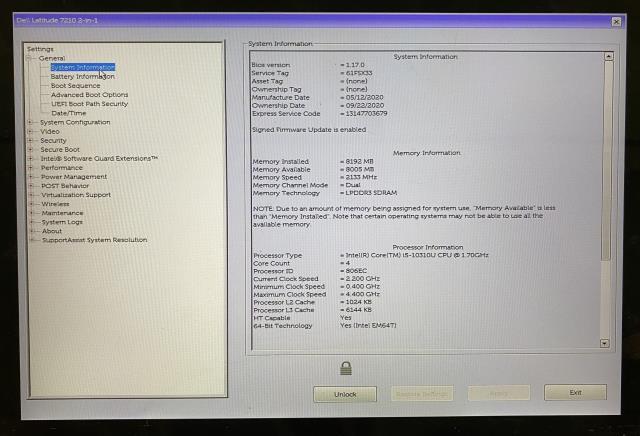This screenshot has height=436, width=640.
Task: Expand the Power Management node
Action: 31,177
